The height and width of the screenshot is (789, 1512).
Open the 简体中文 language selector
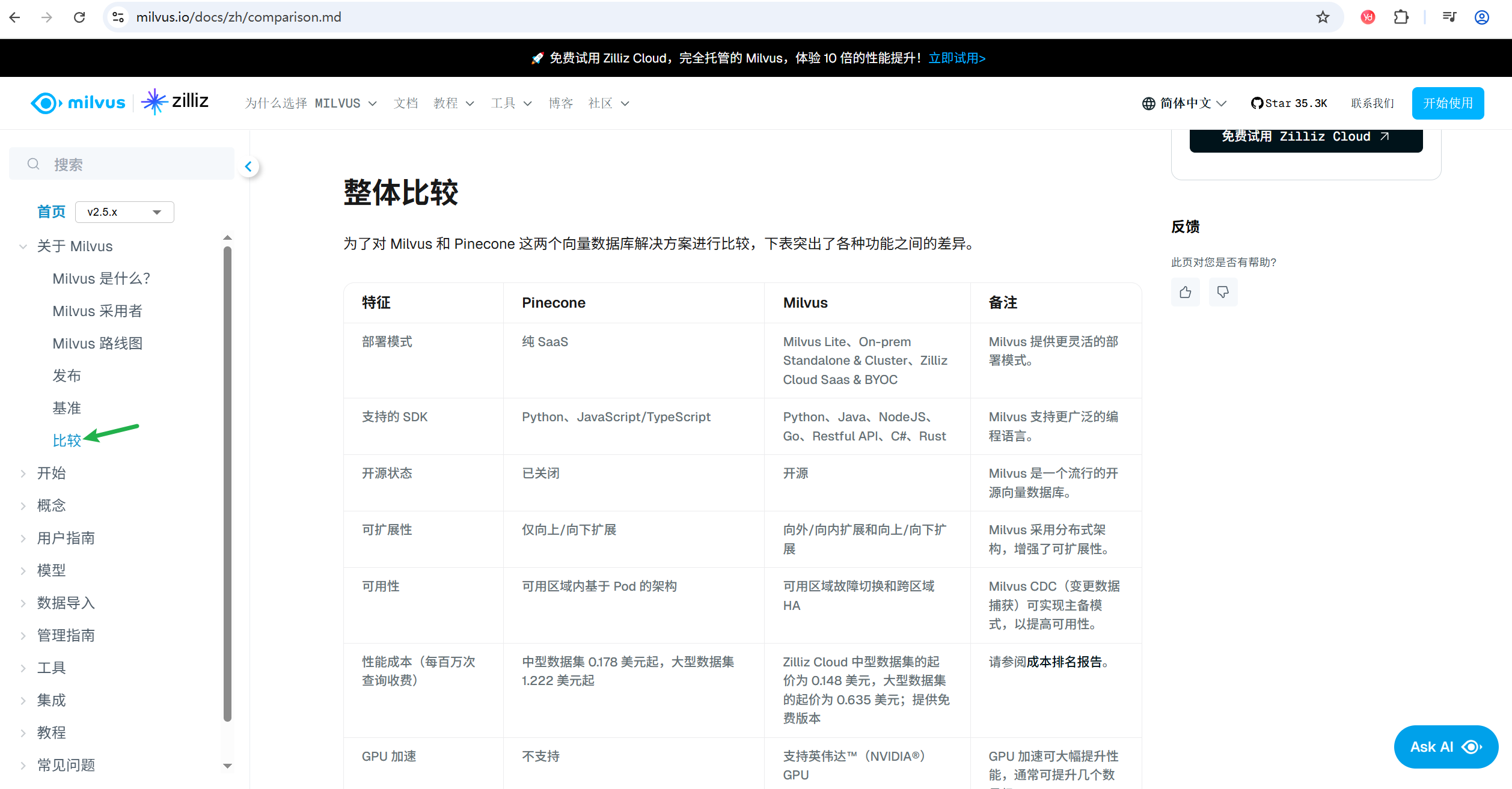pos(1184,103)
